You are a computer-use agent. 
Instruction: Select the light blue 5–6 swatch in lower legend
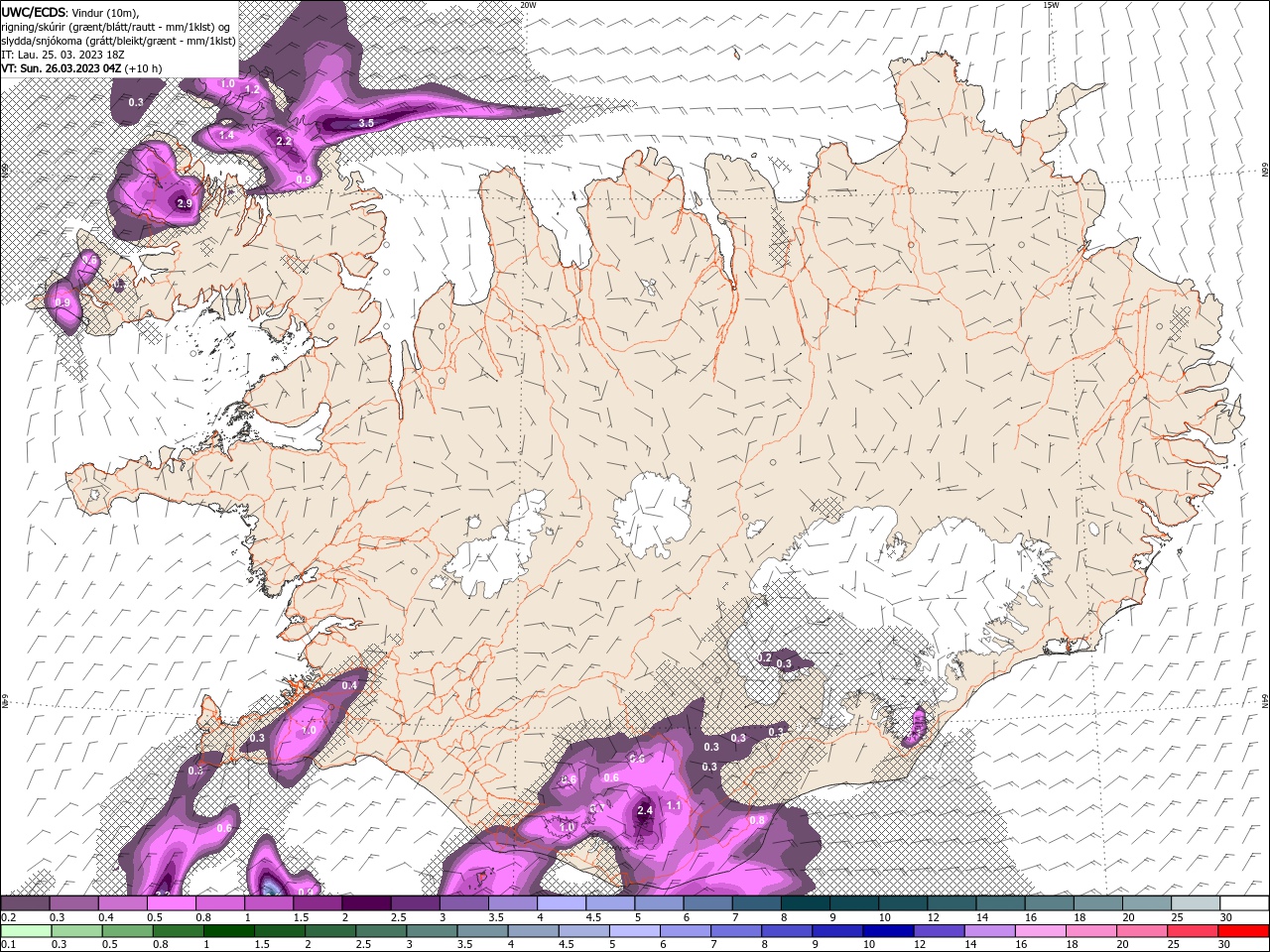point(635,931)
